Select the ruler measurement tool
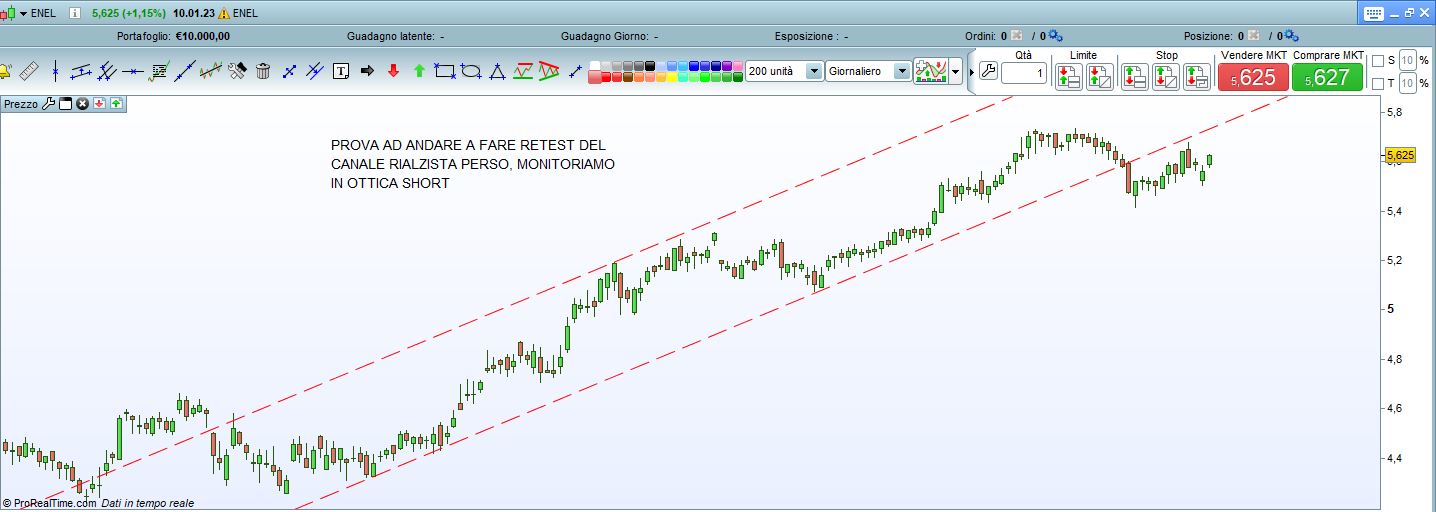The width and height of the screenshot is (1436, 512). [x=29, y=71]
